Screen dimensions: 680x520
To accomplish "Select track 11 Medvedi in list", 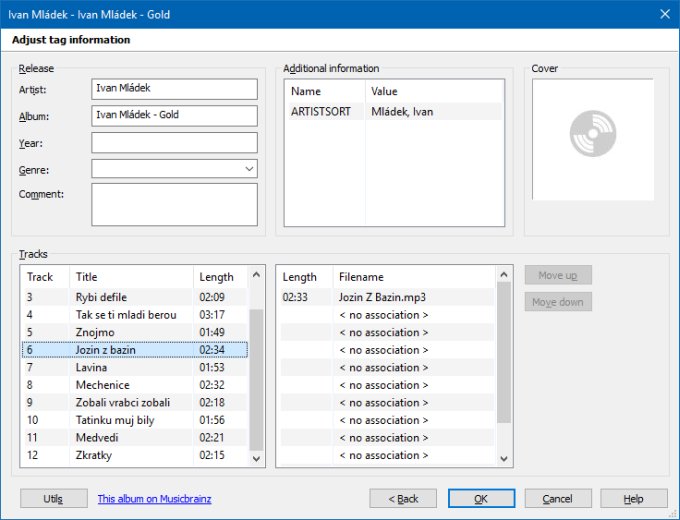I will coord(134,437).
